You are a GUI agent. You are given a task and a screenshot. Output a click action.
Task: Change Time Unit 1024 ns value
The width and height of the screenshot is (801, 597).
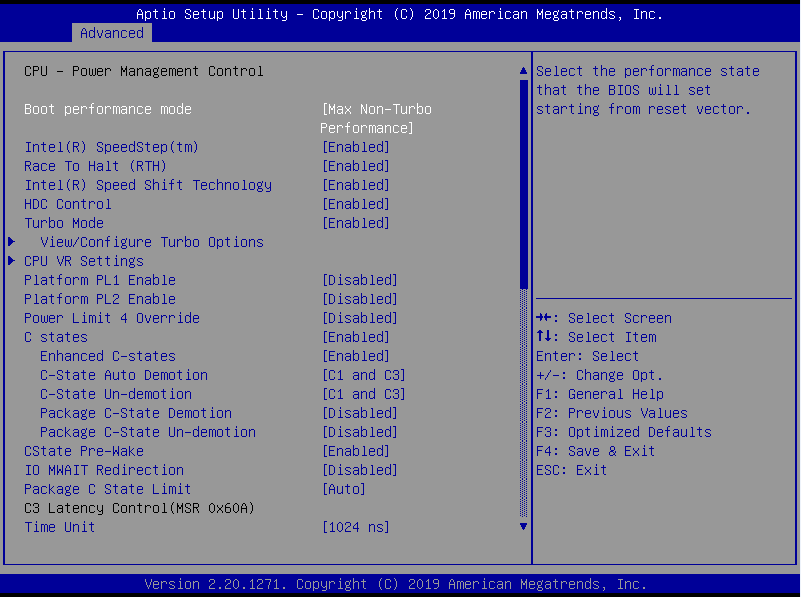tap(355, 527)
